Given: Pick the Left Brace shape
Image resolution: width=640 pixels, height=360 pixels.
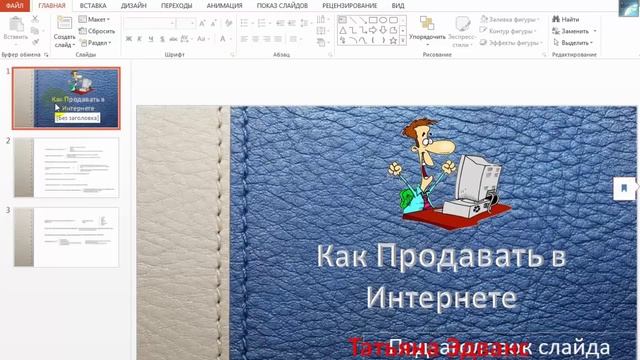Looking at the screenshot, I should click(x=373, y=40).
